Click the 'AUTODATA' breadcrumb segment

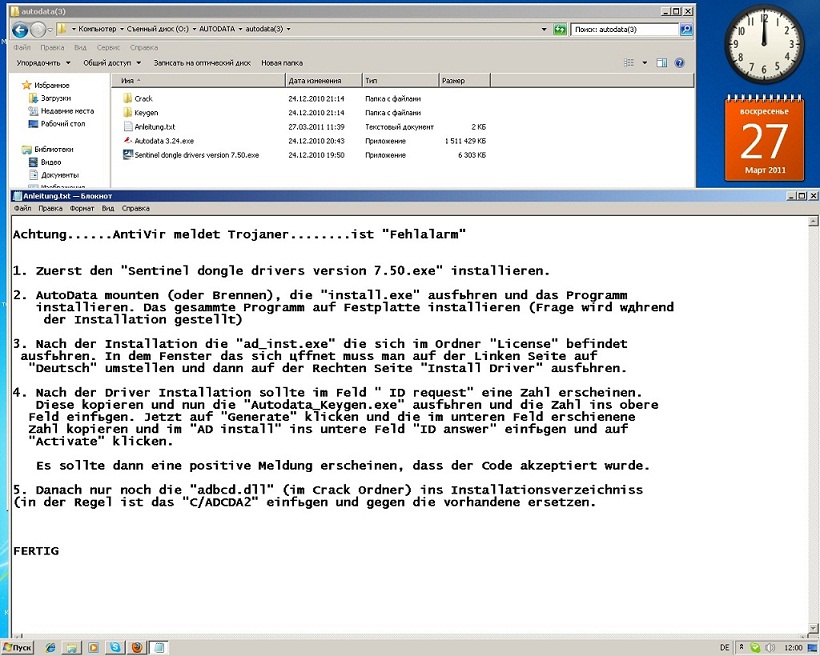[217, 29]
